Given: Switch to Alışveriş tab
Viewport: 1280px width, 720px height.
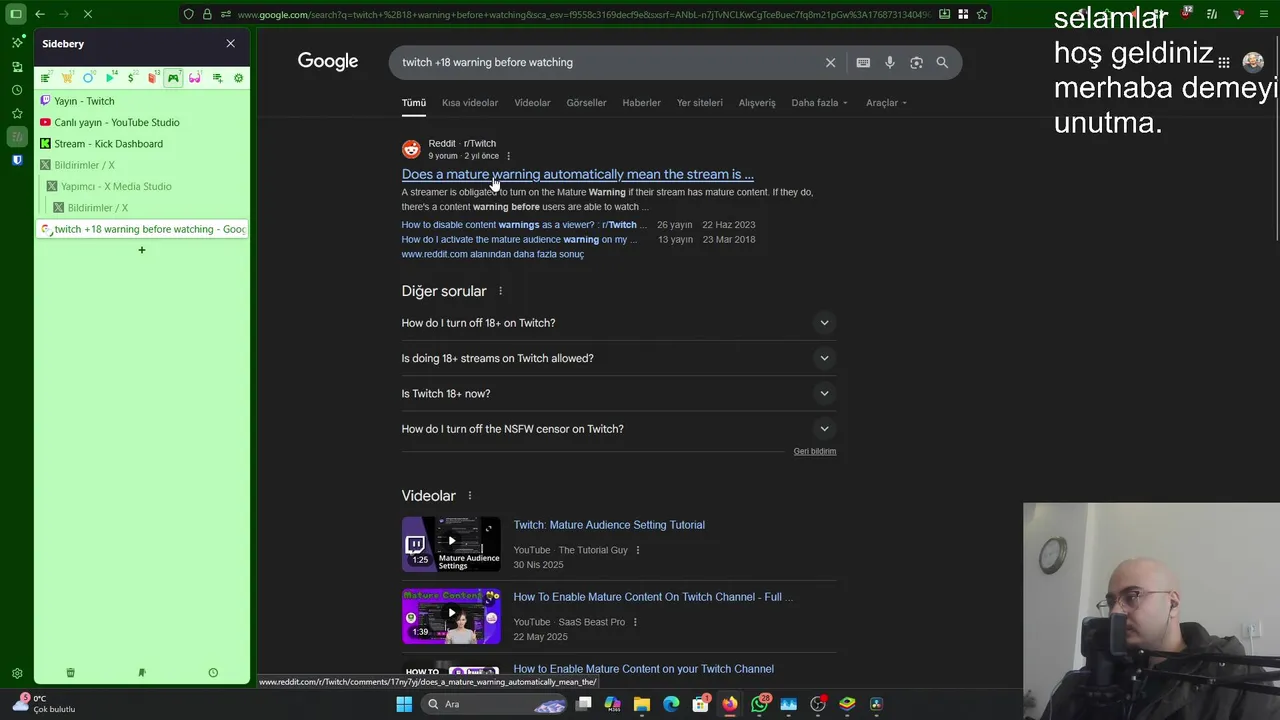Looking at the screenshot, I should click(x=757, y=102).
